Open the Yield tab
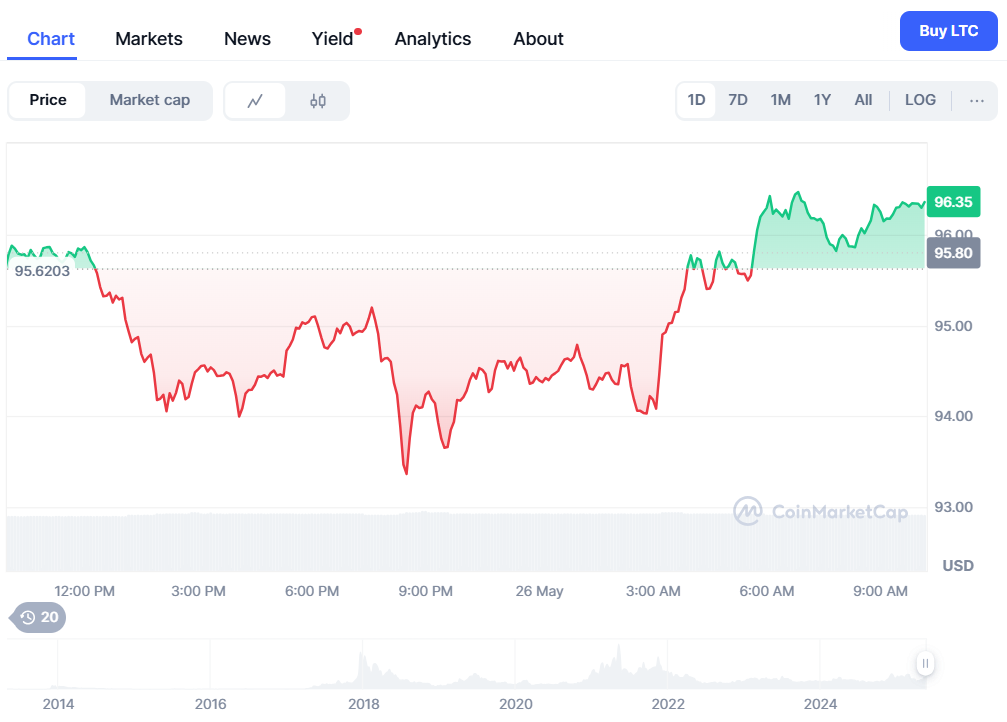 pyautogui.click(x=333, y=39)
